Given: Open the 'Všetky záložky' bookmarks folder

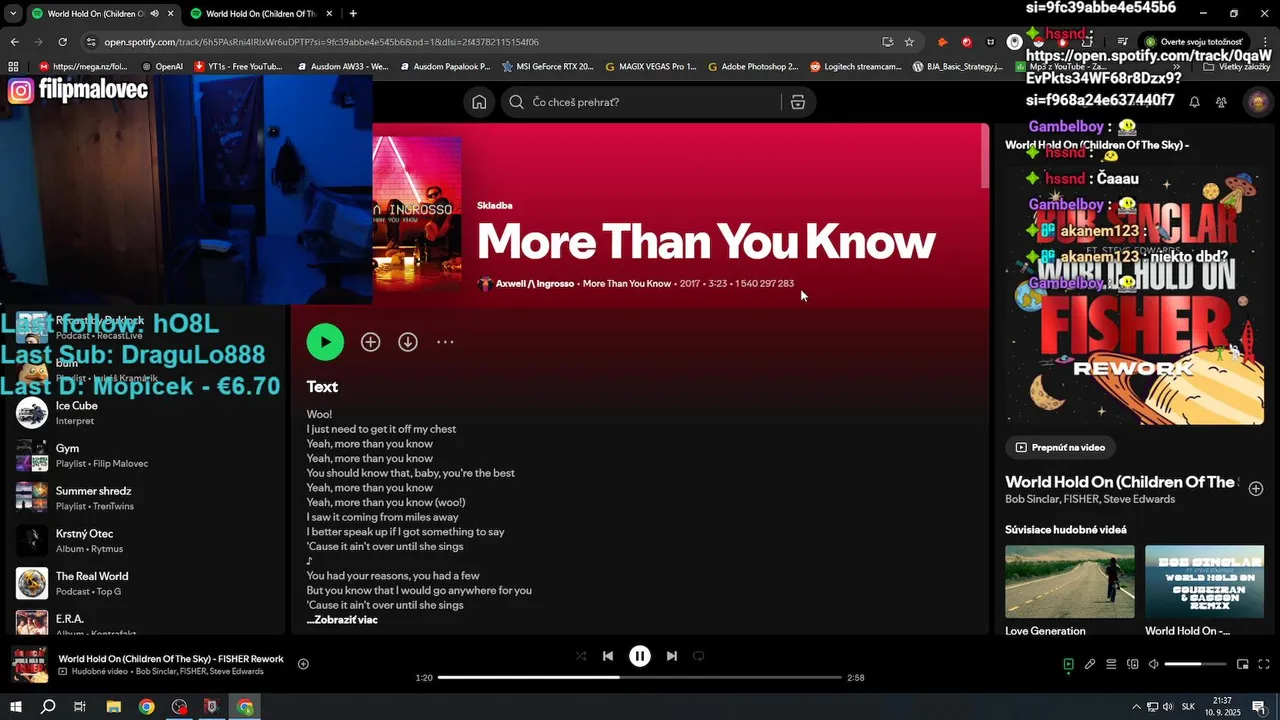Looking at the screenshot, I should coord(1238,67).
